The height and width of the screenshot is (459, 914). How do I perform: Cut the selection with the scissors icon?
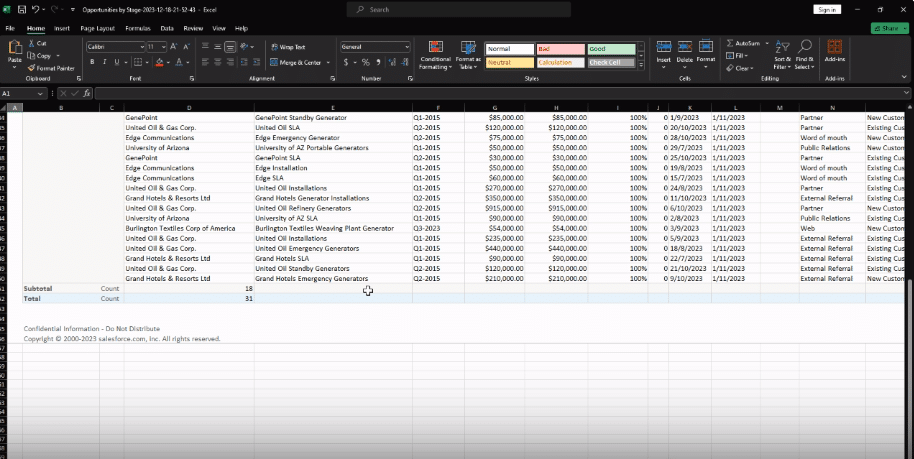click(32, 44)
